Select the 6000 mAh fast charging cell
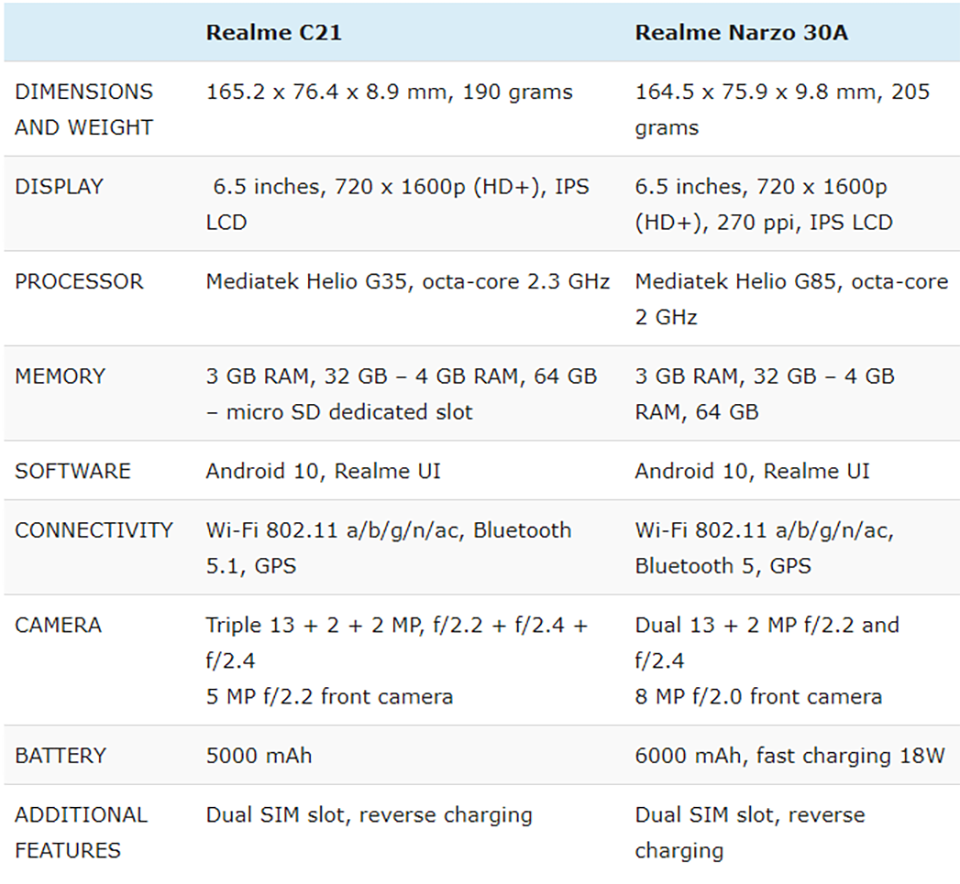 coord(790,755)
